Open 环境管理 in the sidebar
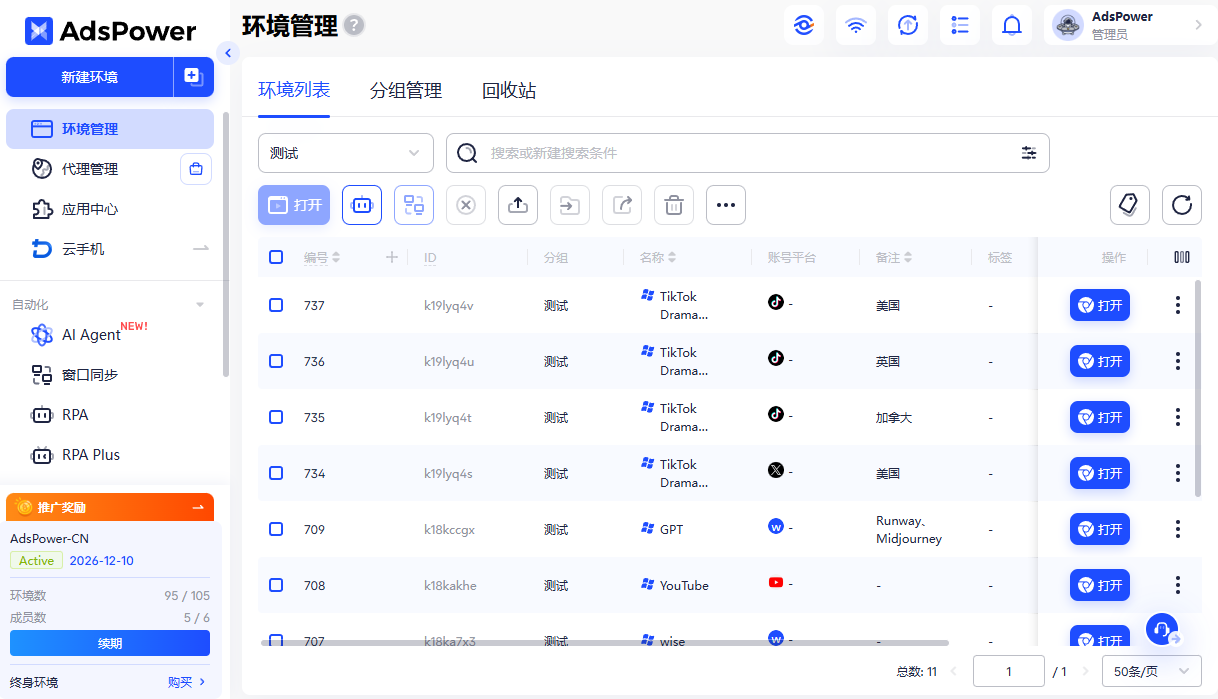The height and width of the screenshot is (699, 1218). pyautogui.click(x=110, y=129)
